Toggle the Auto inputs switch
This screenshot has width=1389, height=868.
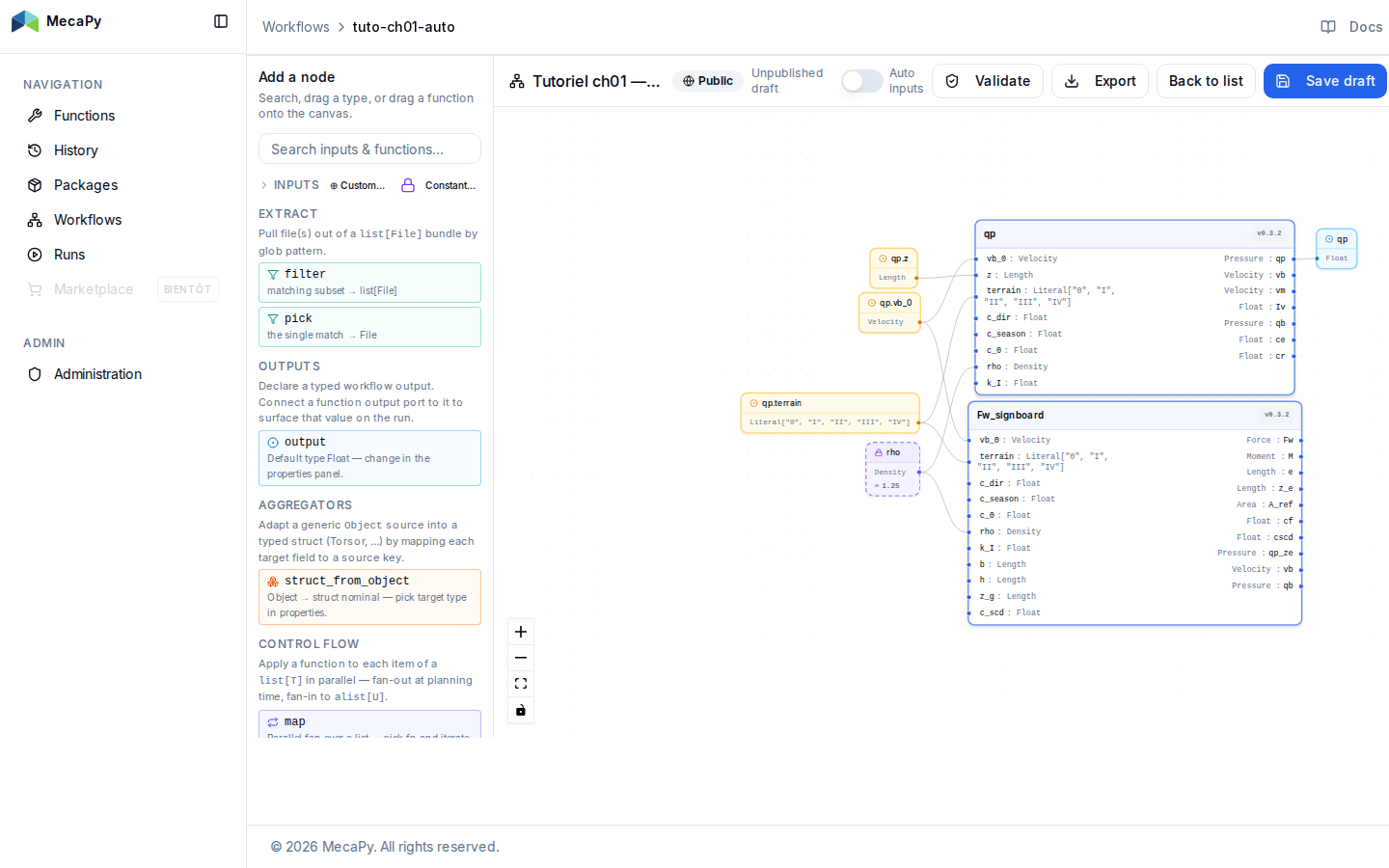861,81
